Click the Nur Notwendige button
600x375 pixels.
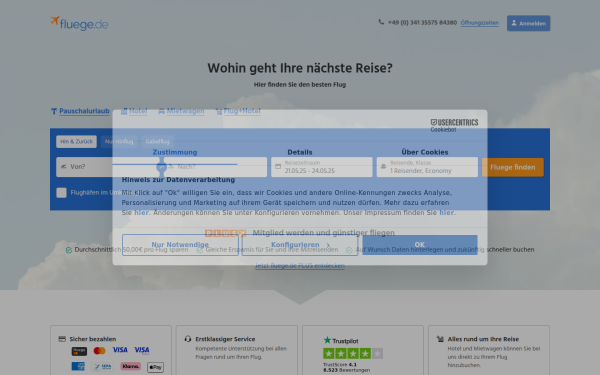pos(180,245)
